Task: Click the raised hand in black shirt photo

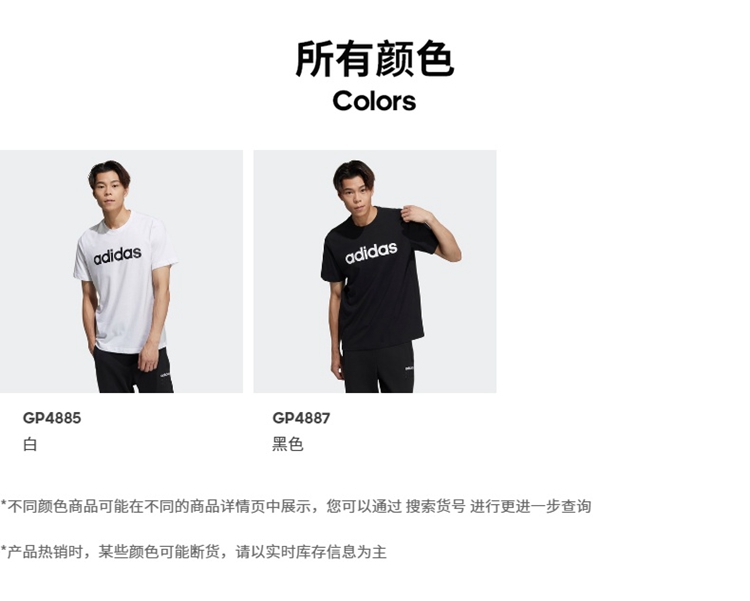Action: point(413,212)
